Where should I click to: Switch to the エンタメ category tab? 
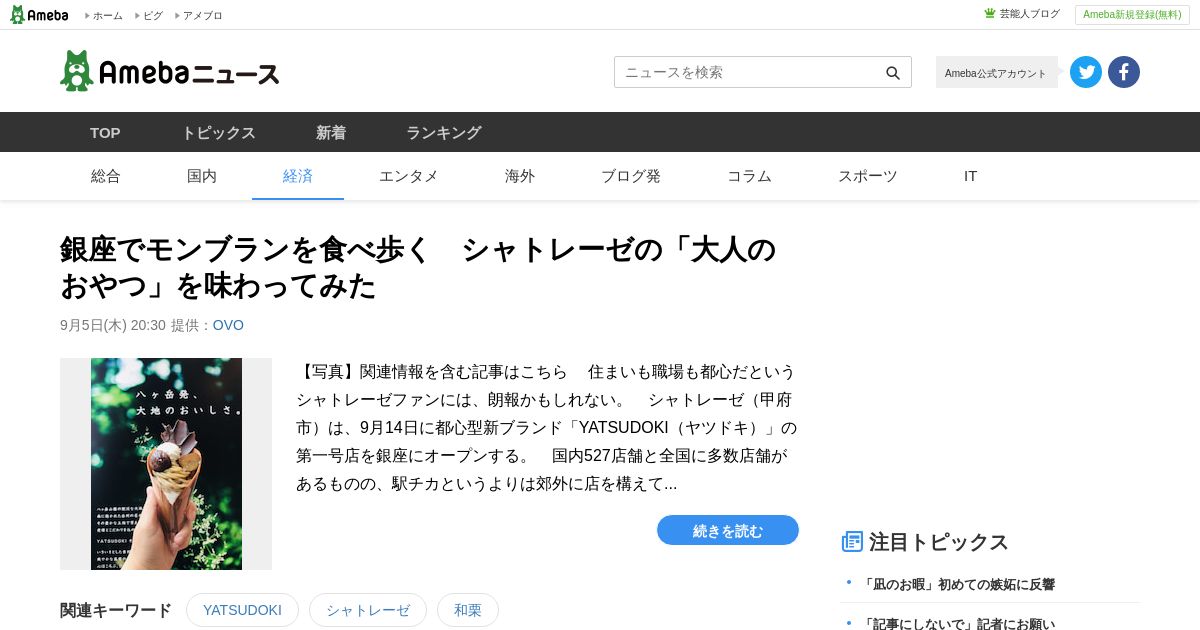409,176
